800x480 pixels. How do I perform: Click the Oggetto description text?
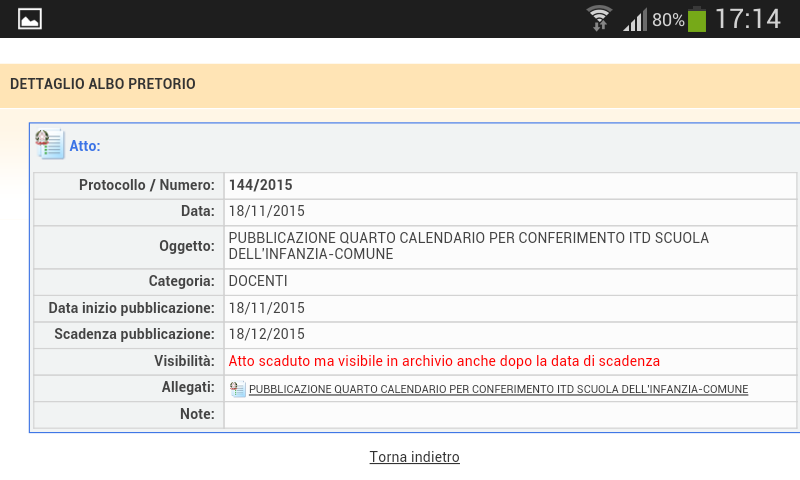tap(468, 246)
